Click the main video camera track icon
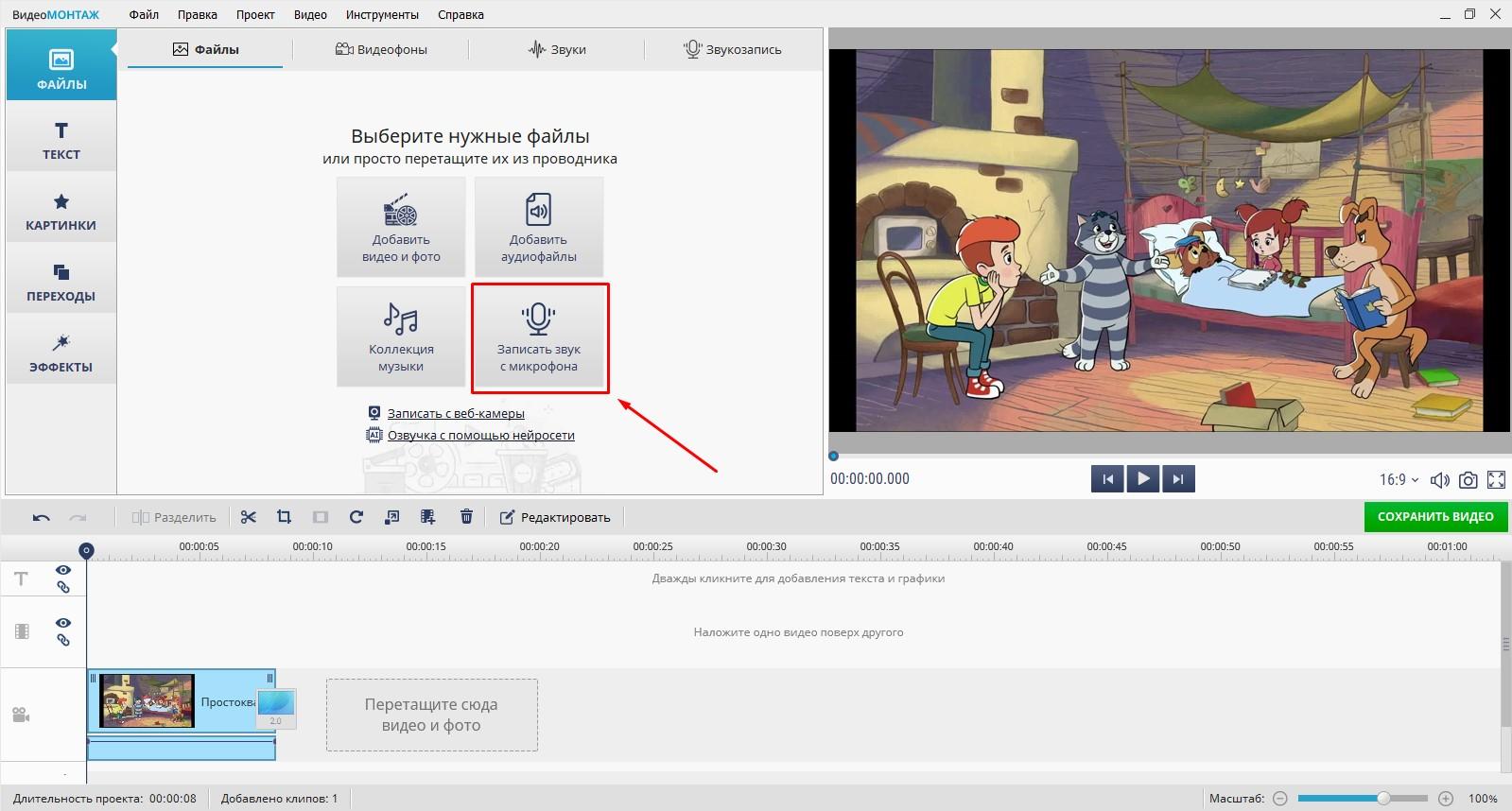1512x811 pixels. pyautogui.click(x=21, y=715)
